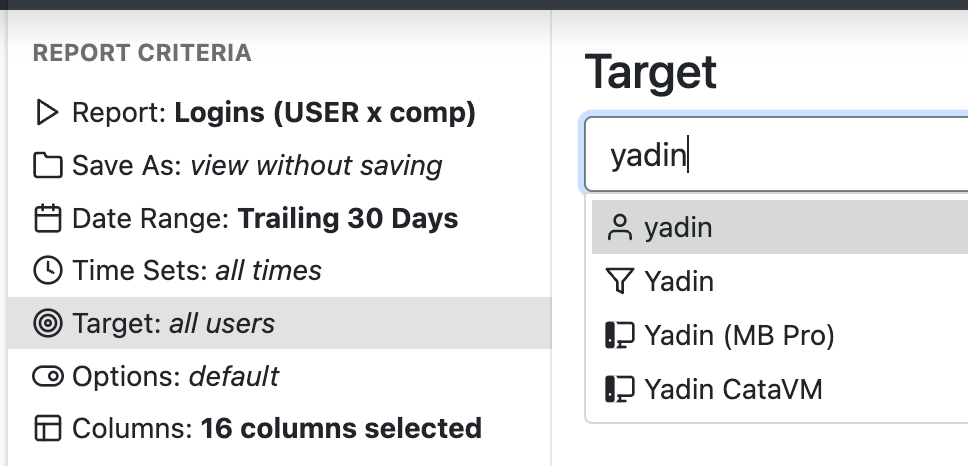Choose the "Yadin CataVM" suggestion label
Viewport: 968px width, 466px height.
(733, 388)
